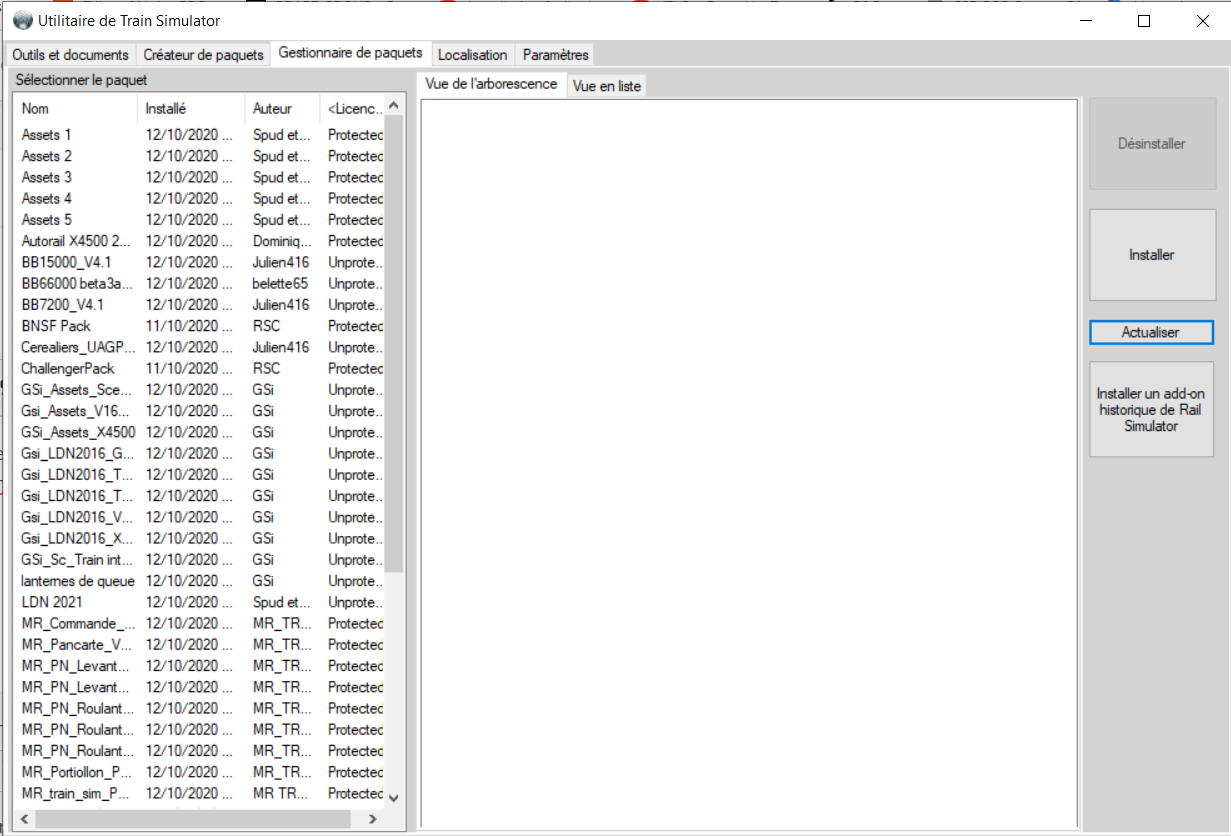Select the Gsi_LDN2016_V package row

(x=199, y=517)
